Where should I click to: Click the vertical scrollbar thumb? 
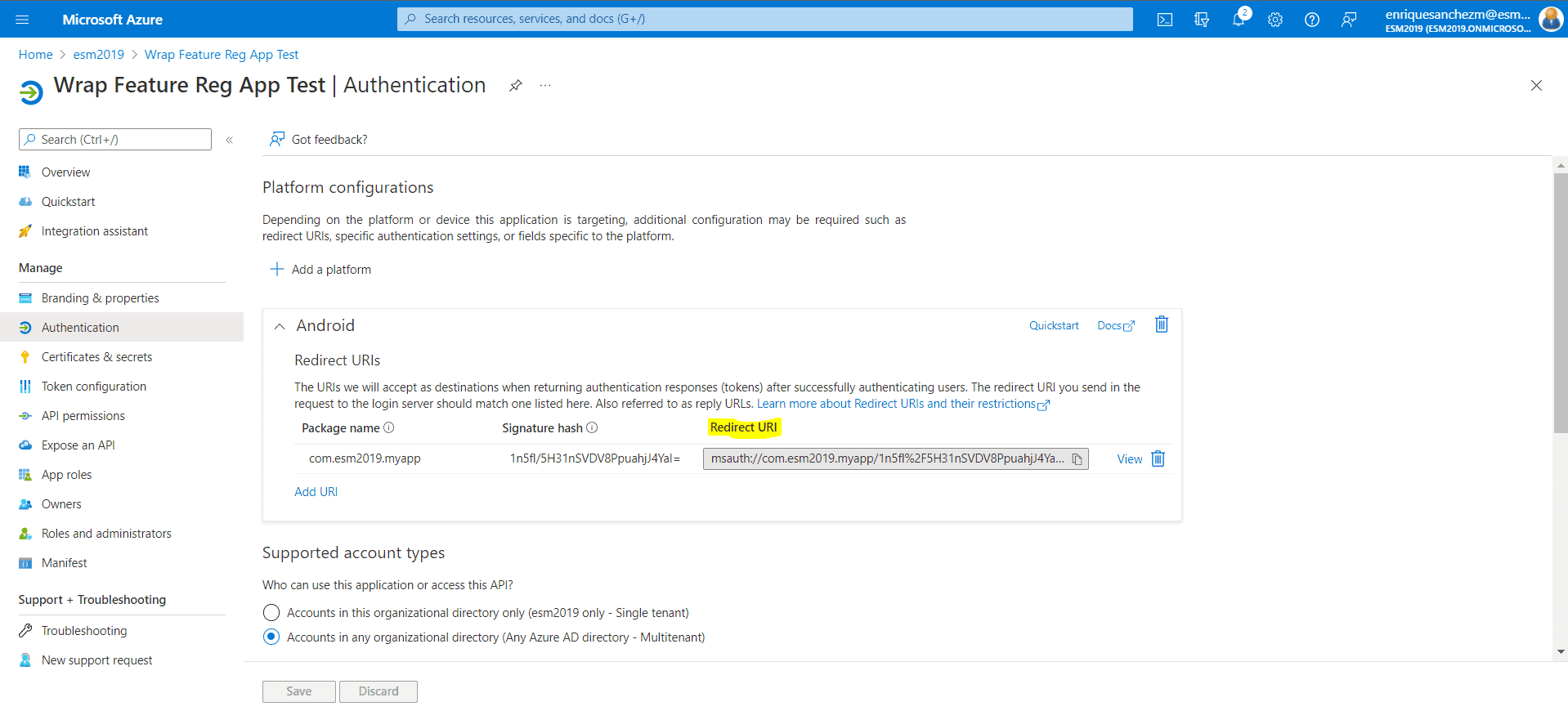[x=1561, y=302]
